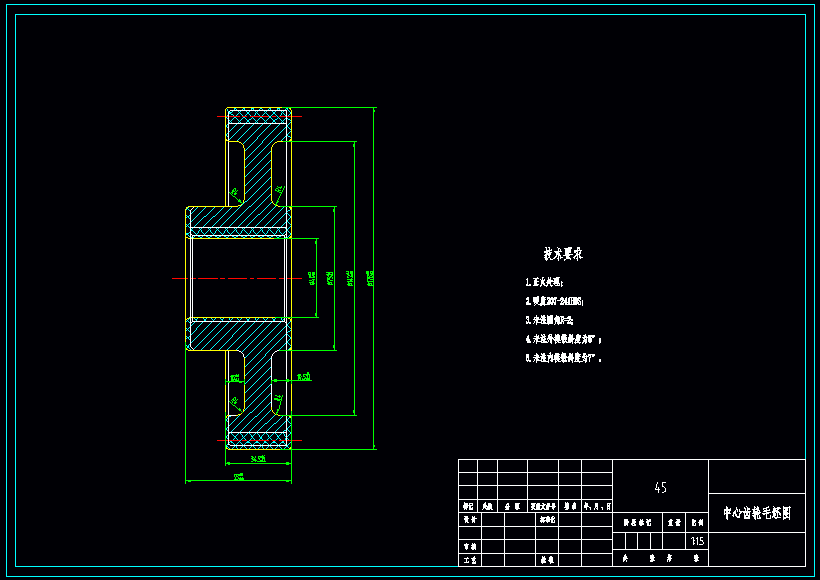Click the 标准化 label cell

[548, 519]
